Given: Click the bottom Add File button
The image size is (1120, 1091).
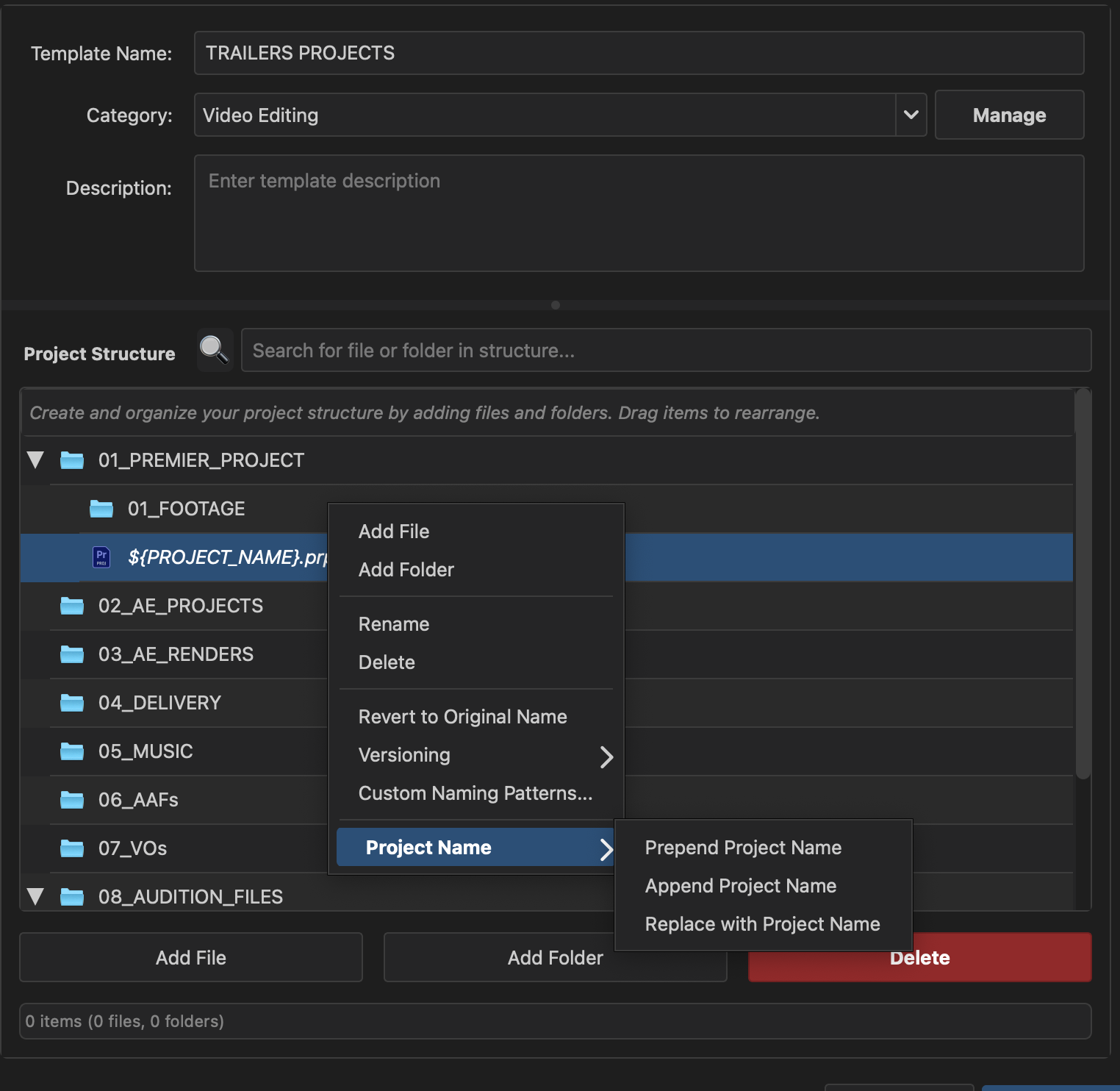Looking at the screenshot, I should 191,957.
